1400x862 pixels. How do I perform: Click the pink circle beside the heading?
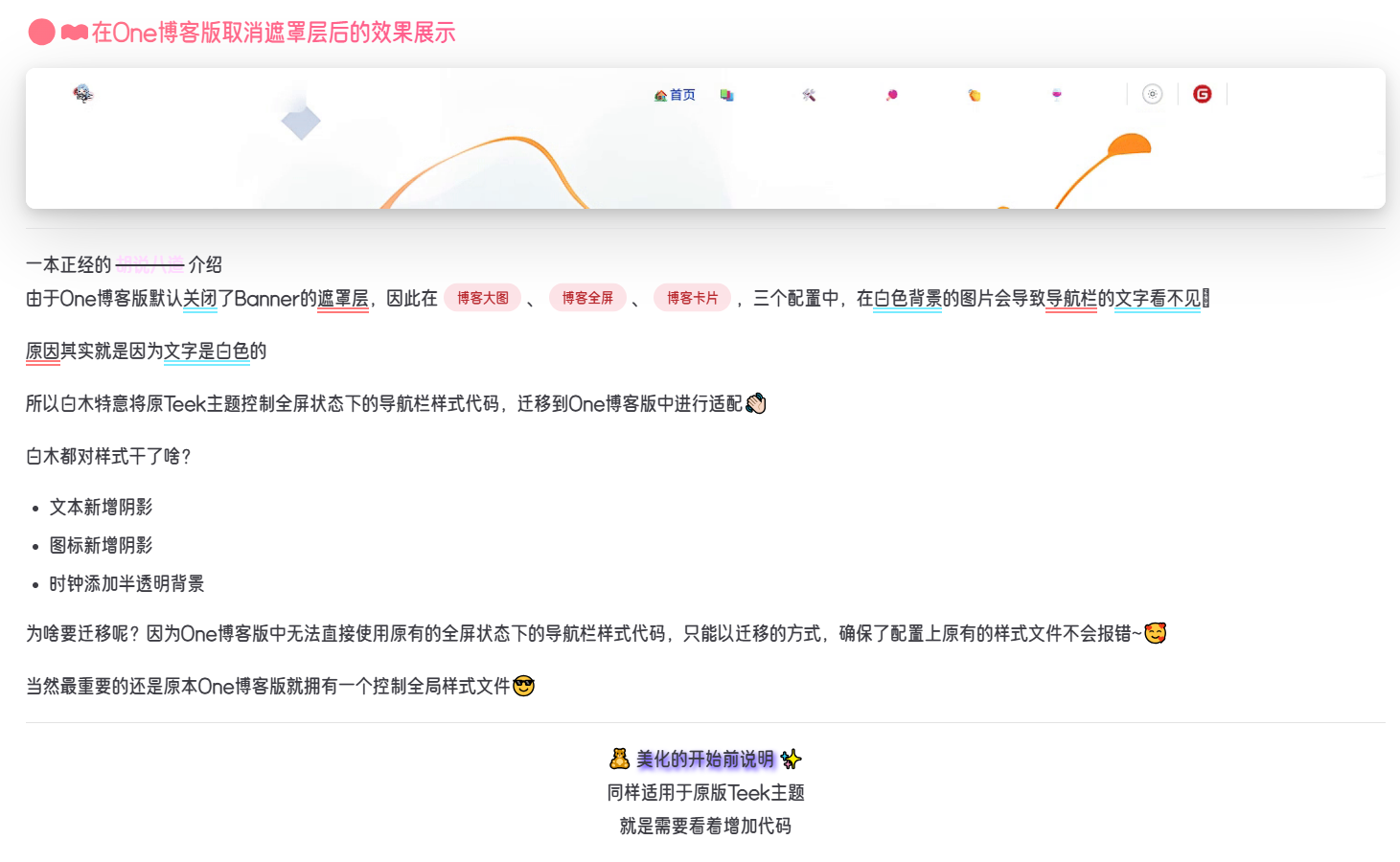pyautogui.click(x=41, y=33)
